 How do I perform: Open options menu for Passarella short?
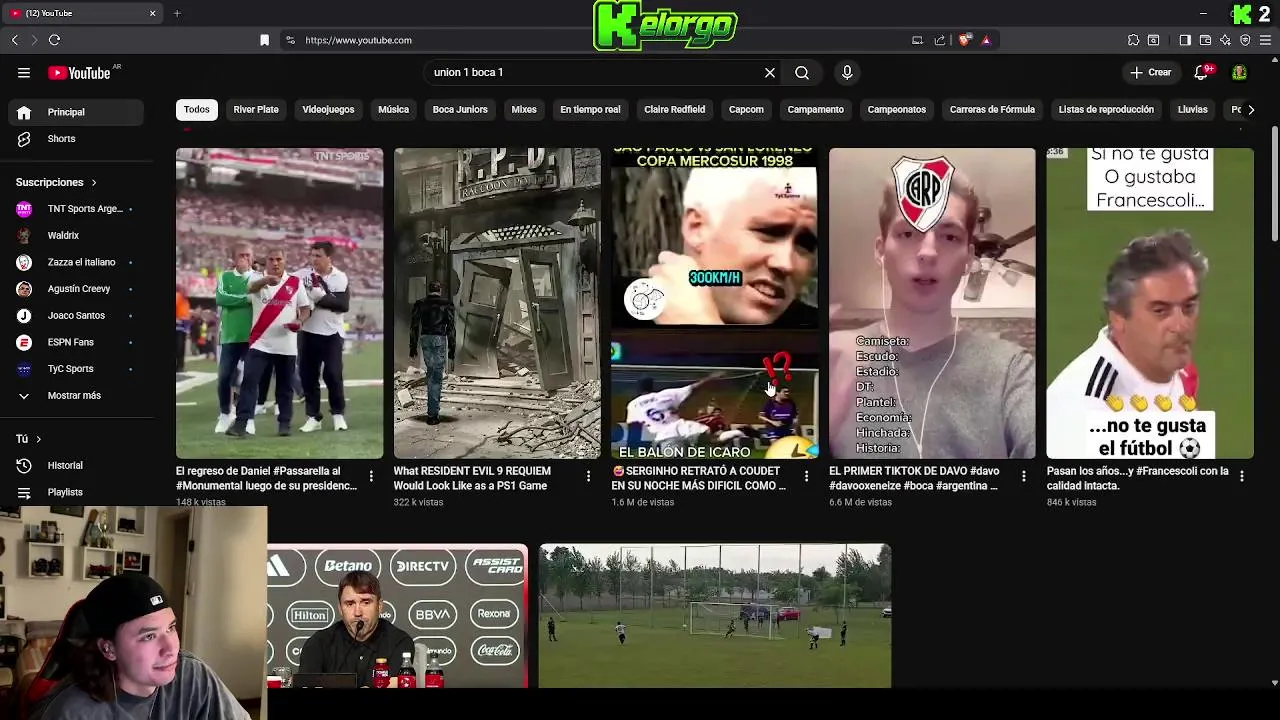371,477
